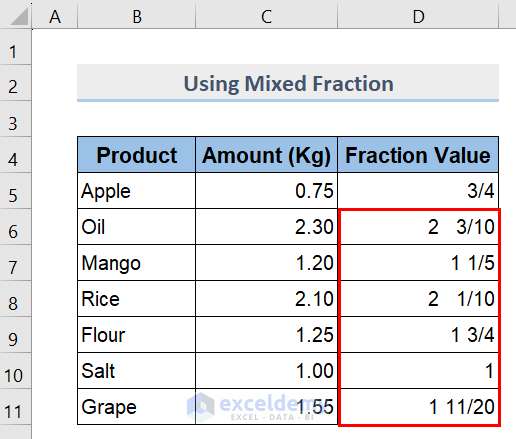The height and width of the screenshot is (439, 516).
Task: Select row 11 header
Action: [15, 407]
